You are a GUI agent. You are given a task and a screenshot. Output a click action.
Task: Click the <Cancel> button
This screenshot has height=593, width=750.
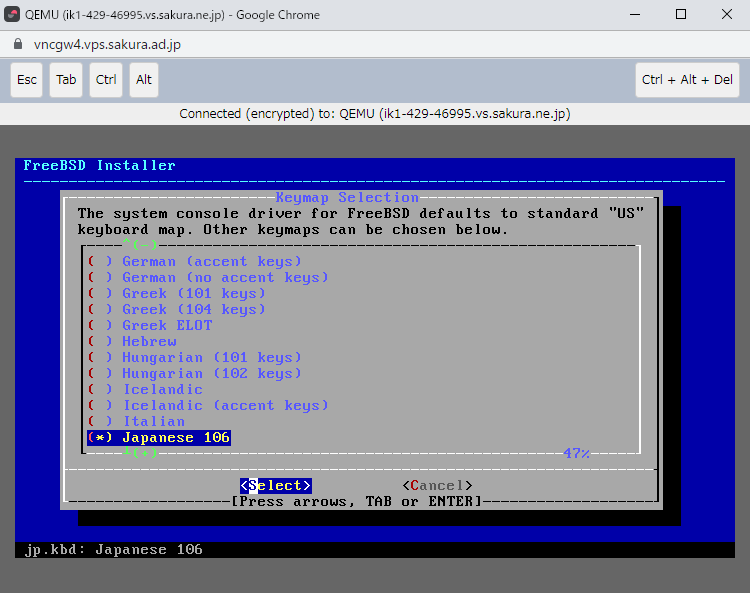coord(437,486)
